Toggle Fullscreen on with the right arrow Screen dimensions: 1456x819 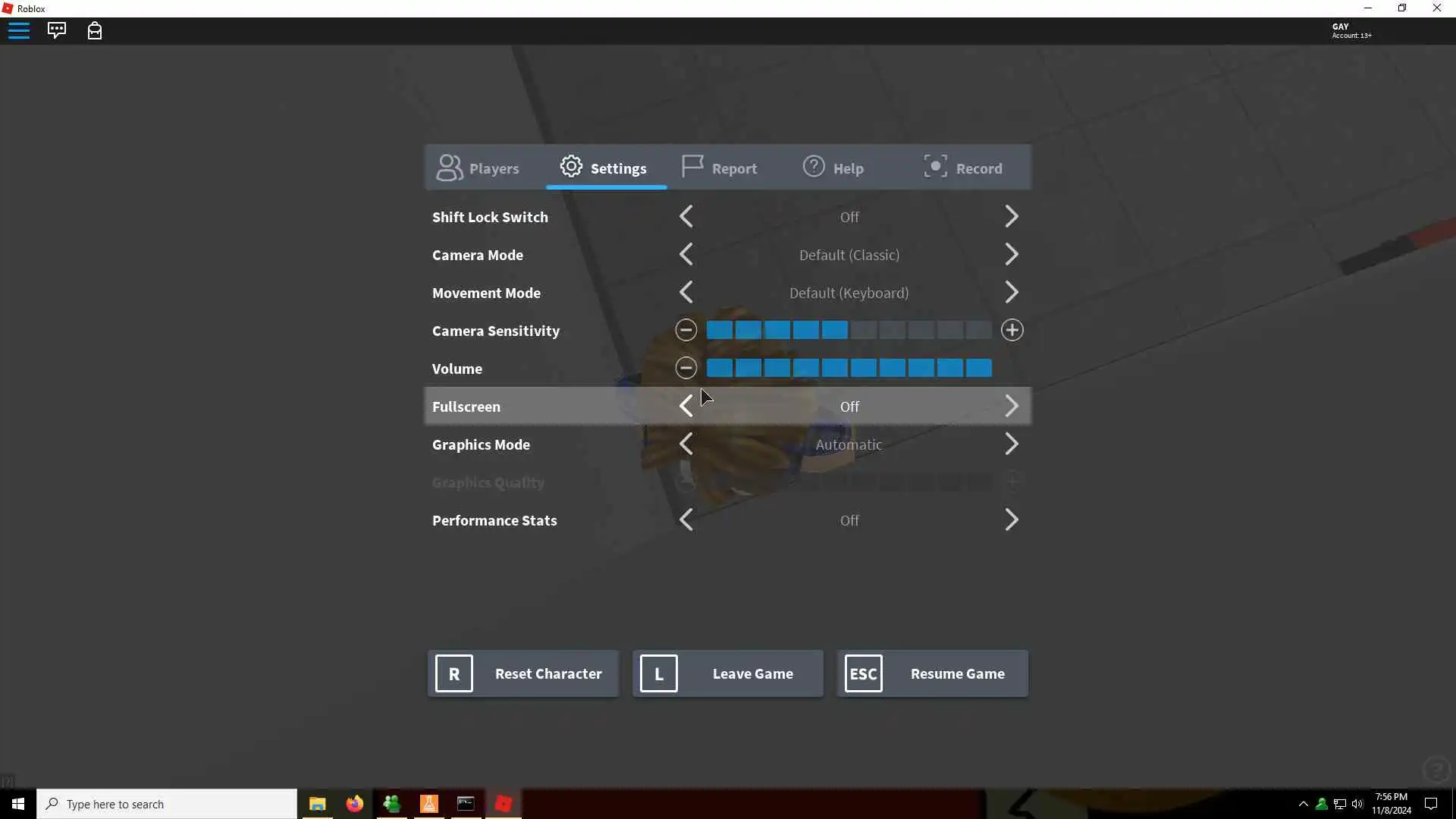point(1012,406)
